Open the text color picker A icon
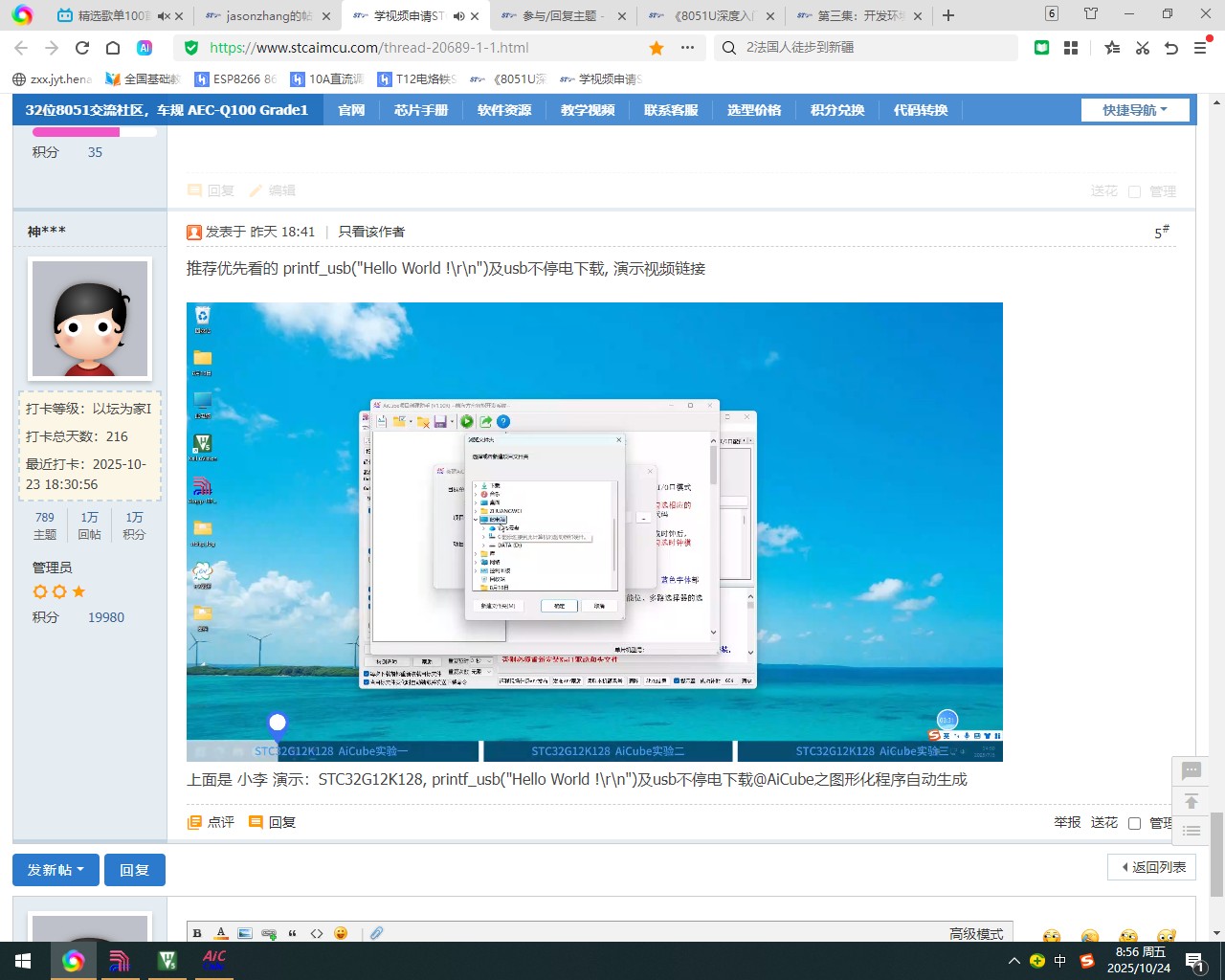 tap(221, 932)
